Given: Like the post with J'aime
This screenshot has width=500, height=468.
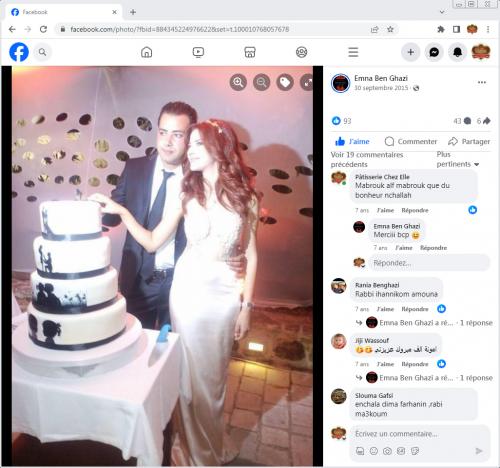Looking at the screenshot, I should [x=352, y=141].
